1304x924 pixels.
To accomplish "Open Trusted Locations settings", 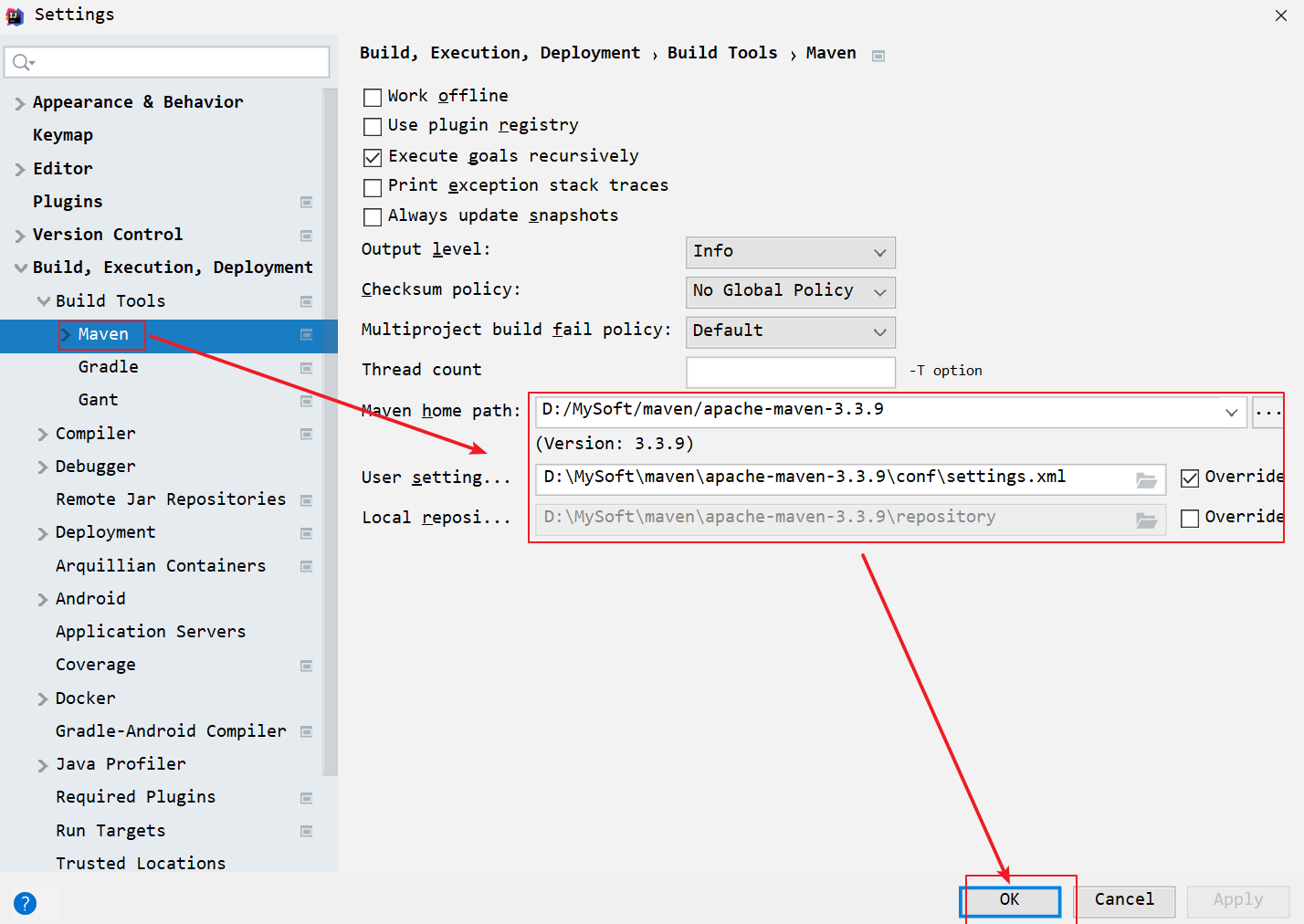I will coord(141,863).
